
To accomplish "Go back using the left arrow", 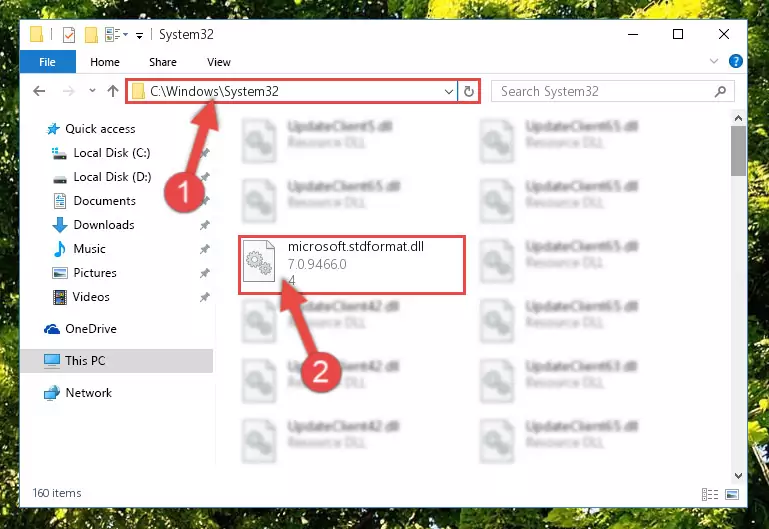I will [39, 91].
